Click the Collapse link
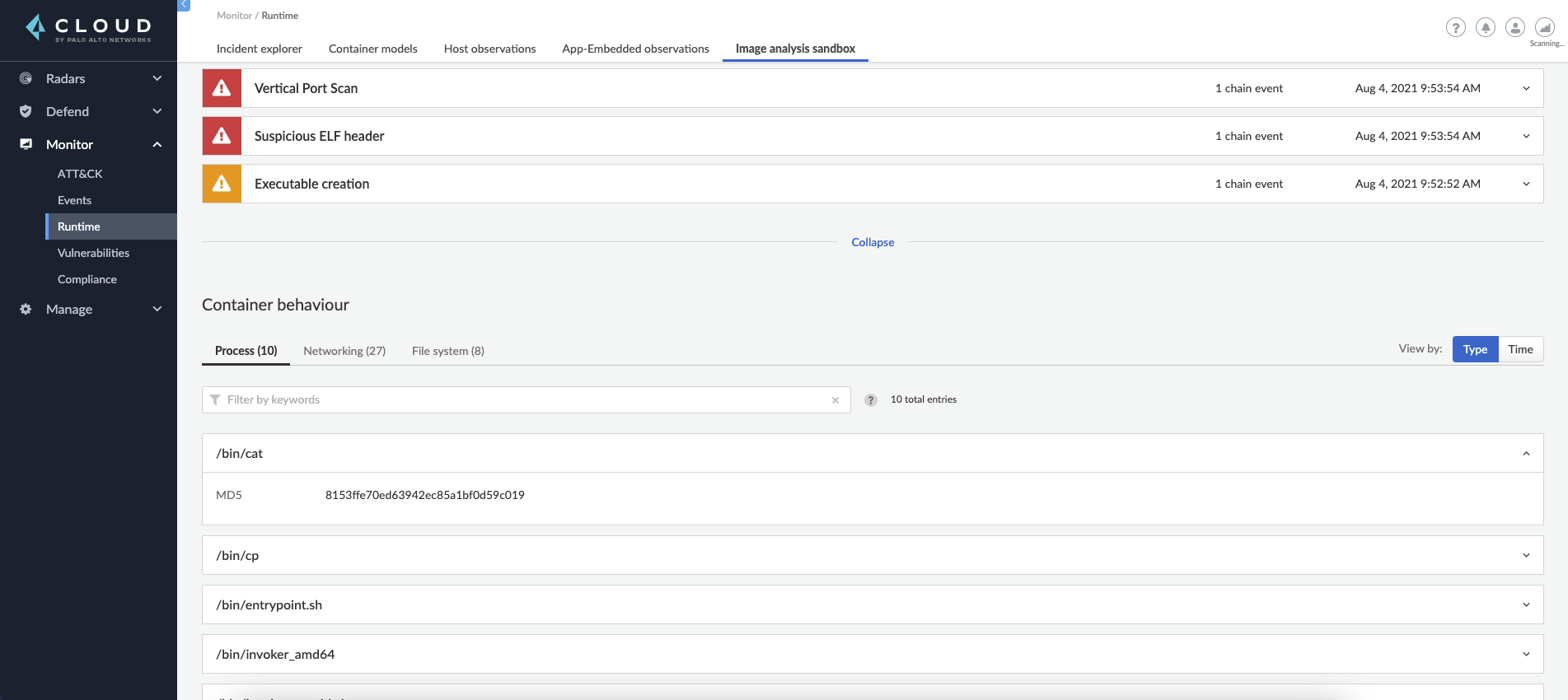Viewport: 1568px width, 700px height. [873, 242]
